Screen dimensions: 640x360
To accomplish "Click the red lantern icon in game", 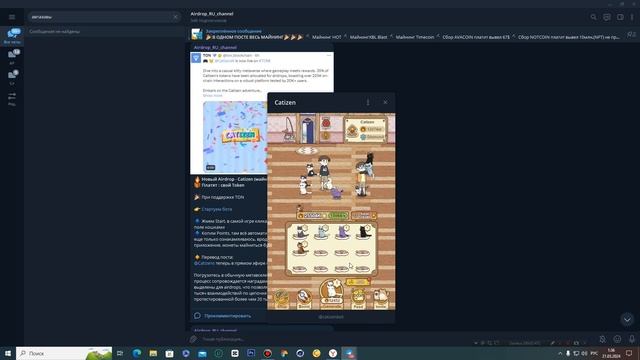I will tap(326, 122).
